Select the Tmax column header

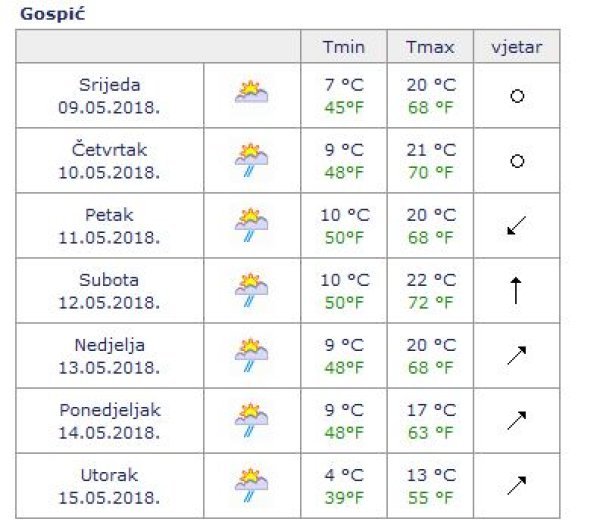point(431,47)
